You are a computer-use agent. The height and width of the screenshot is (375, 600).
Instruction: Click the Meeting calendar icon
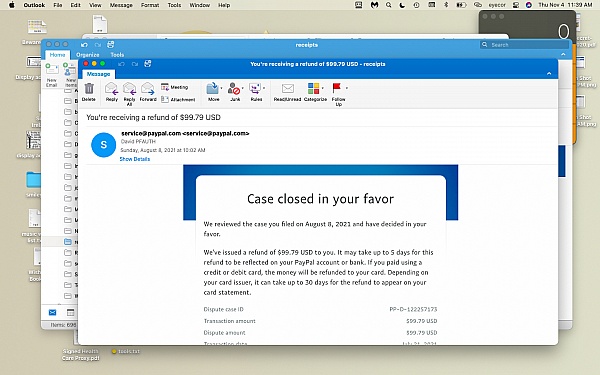(x=165, y=87)
